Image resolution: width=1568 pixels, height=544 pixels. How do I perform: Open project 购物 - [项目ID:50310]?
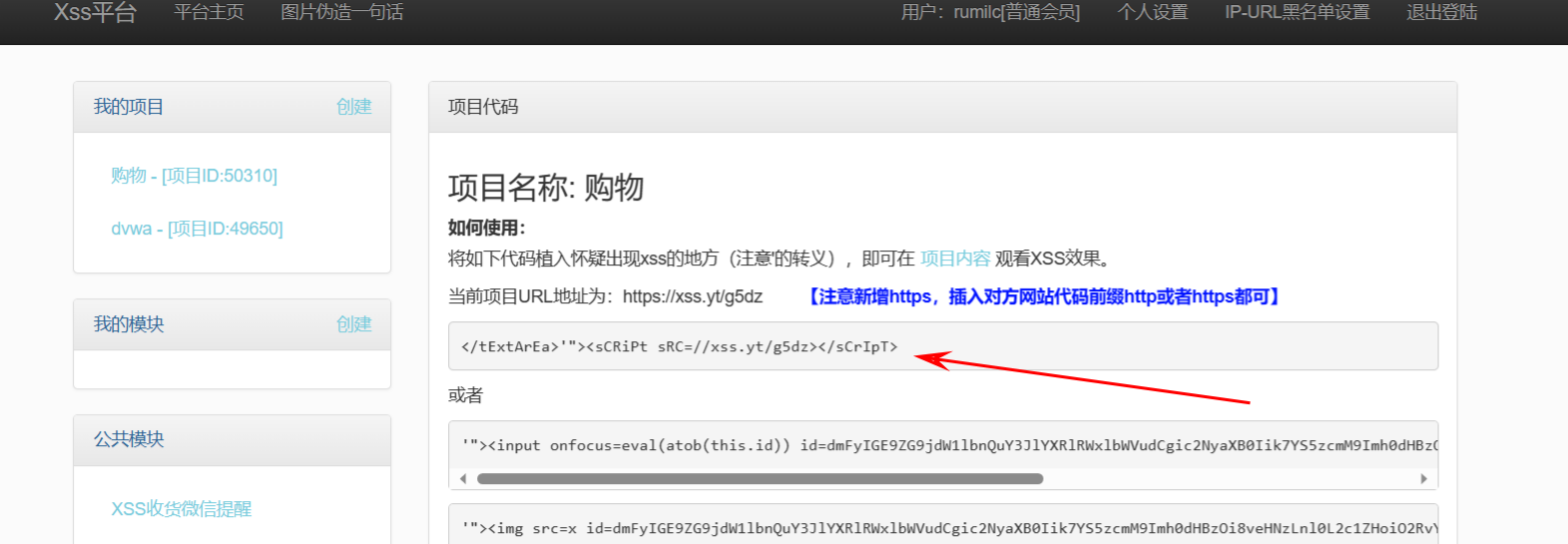click(195, 176)
